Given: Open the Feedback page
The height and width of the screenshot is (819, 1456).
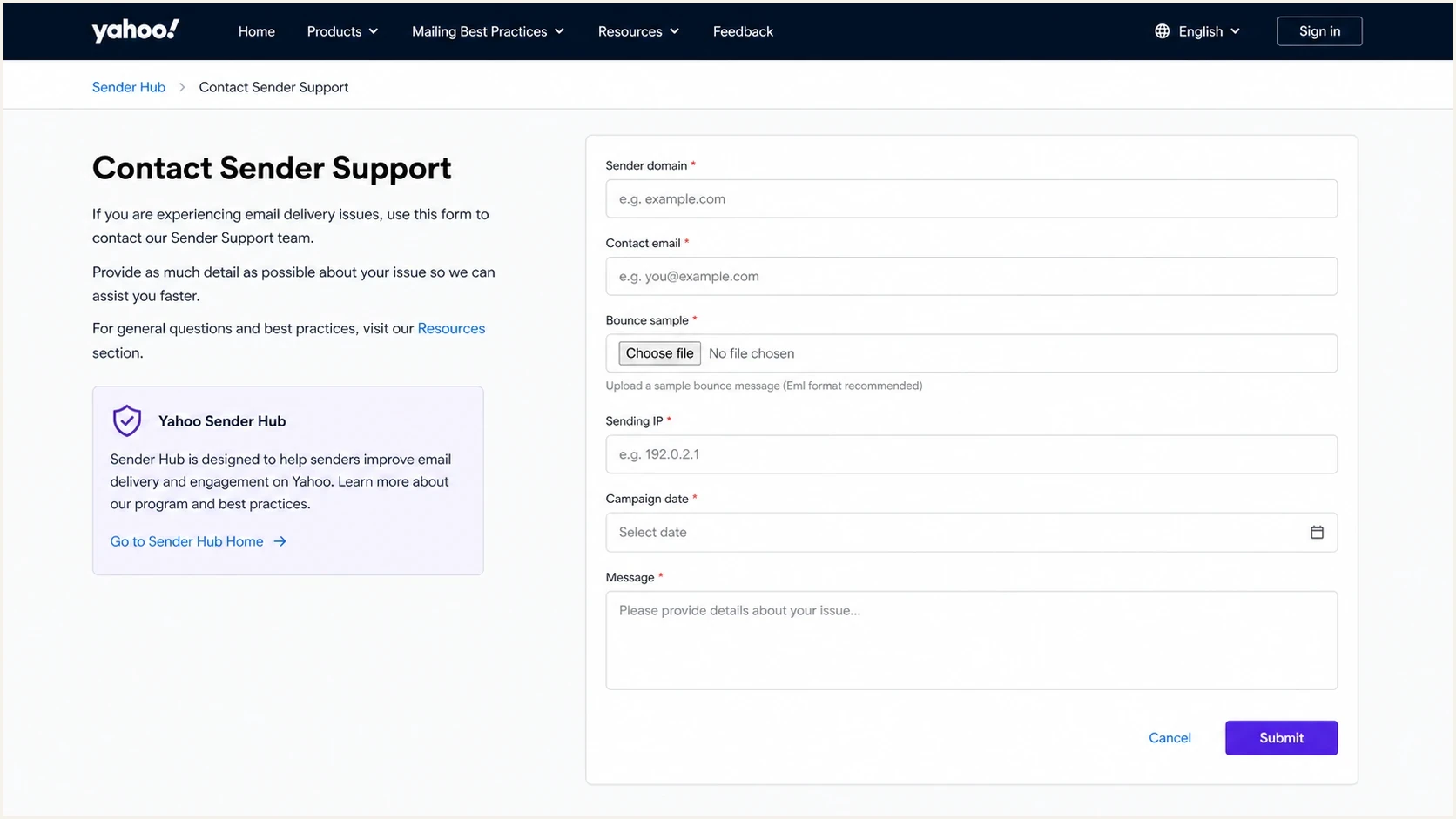Looking at the screenshot, I should [x=743, y=31].
